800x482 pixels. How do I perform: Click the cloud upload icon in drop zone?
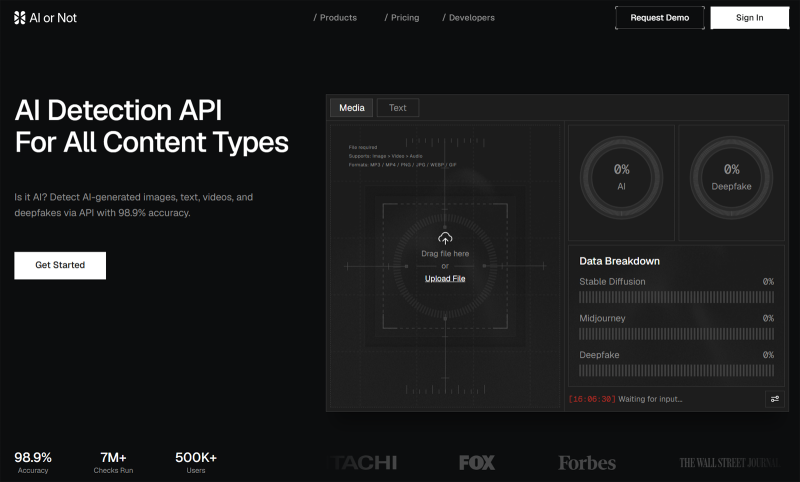445,238
